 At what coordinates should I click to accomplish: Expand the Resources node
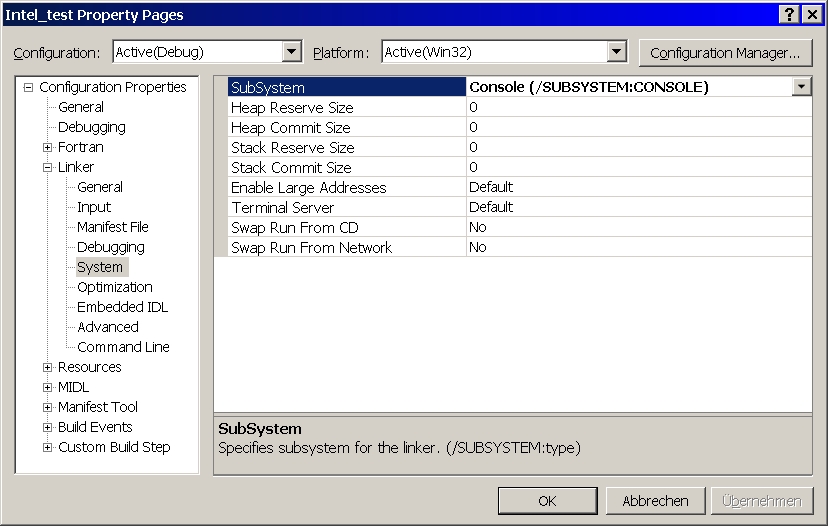(47, 367)
